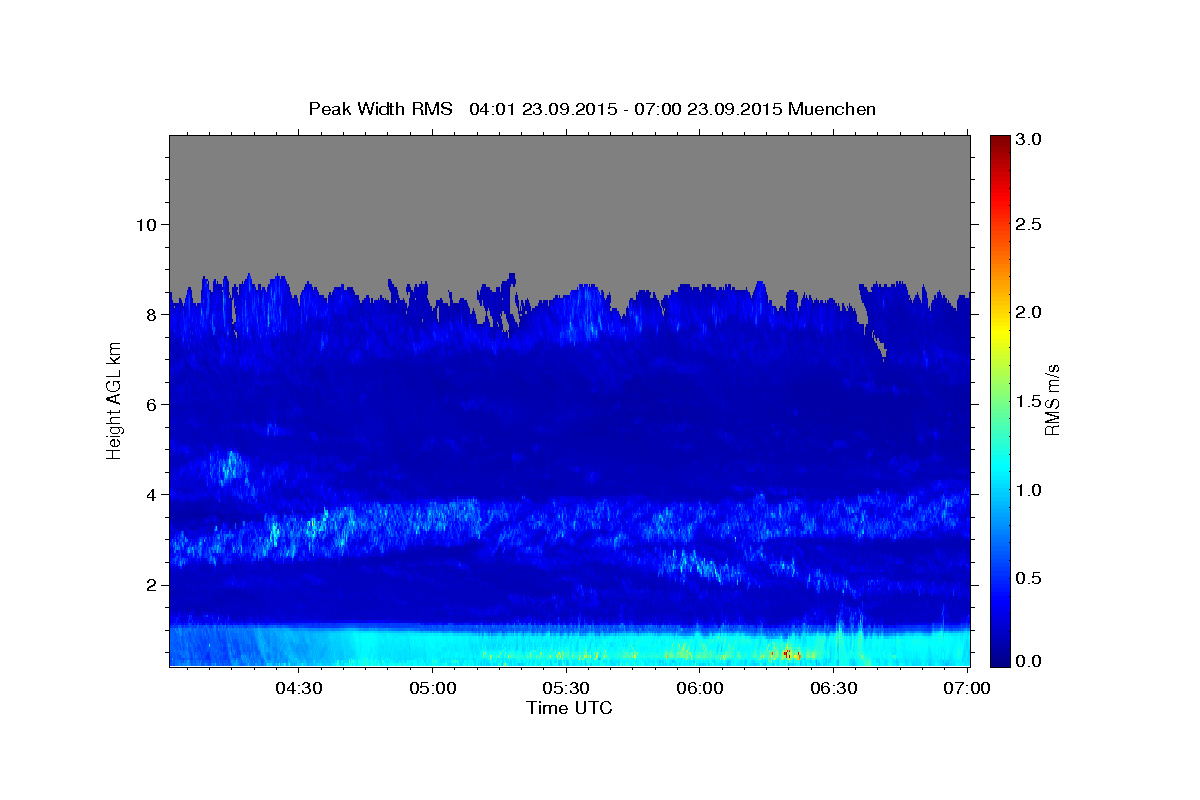Click the colorbar value '1.0'
Viewport: 1200px width, 800px height.
coord(1029,490)
